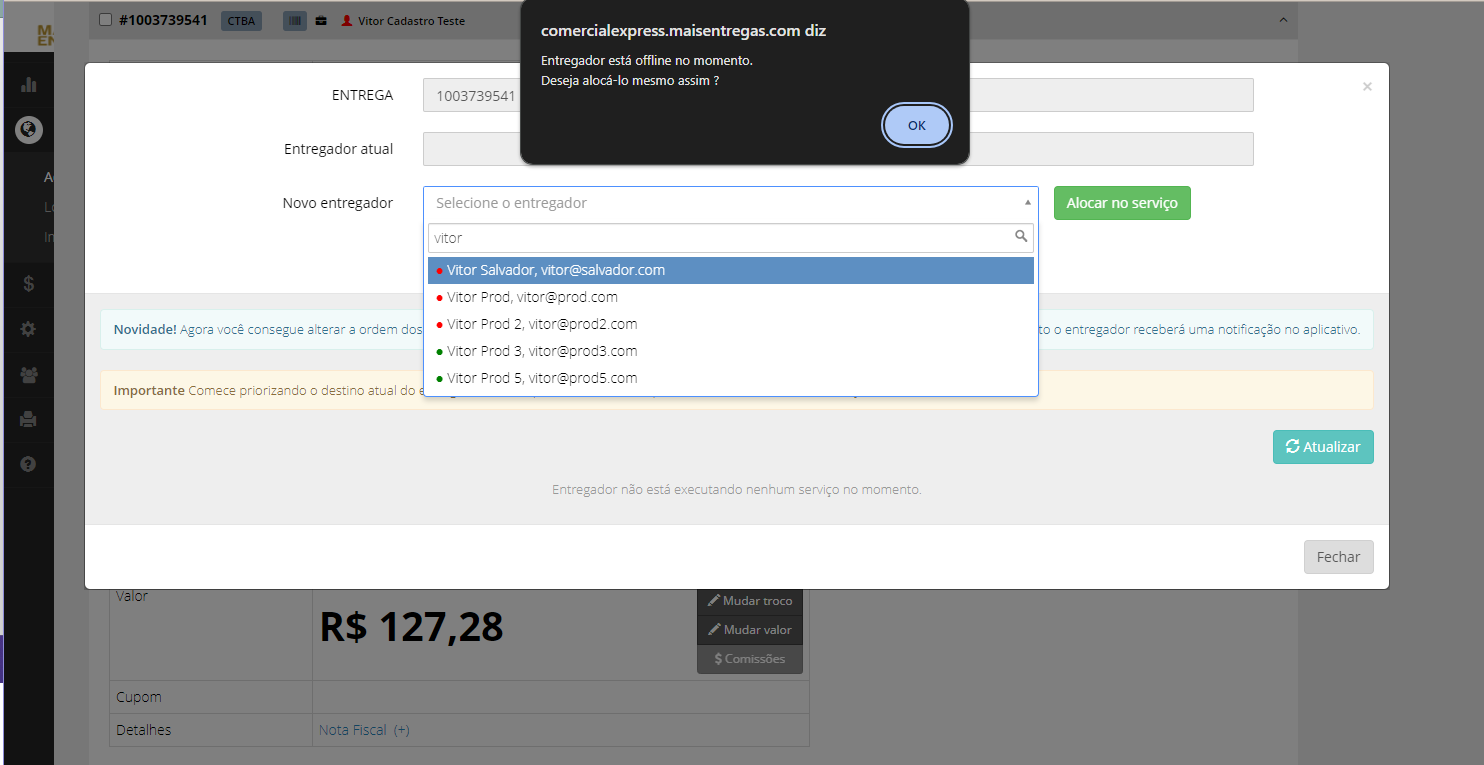1484x765 pixels.
Task: Choose Vitor Salvador from the courier list
Action: tap(731, 270)
